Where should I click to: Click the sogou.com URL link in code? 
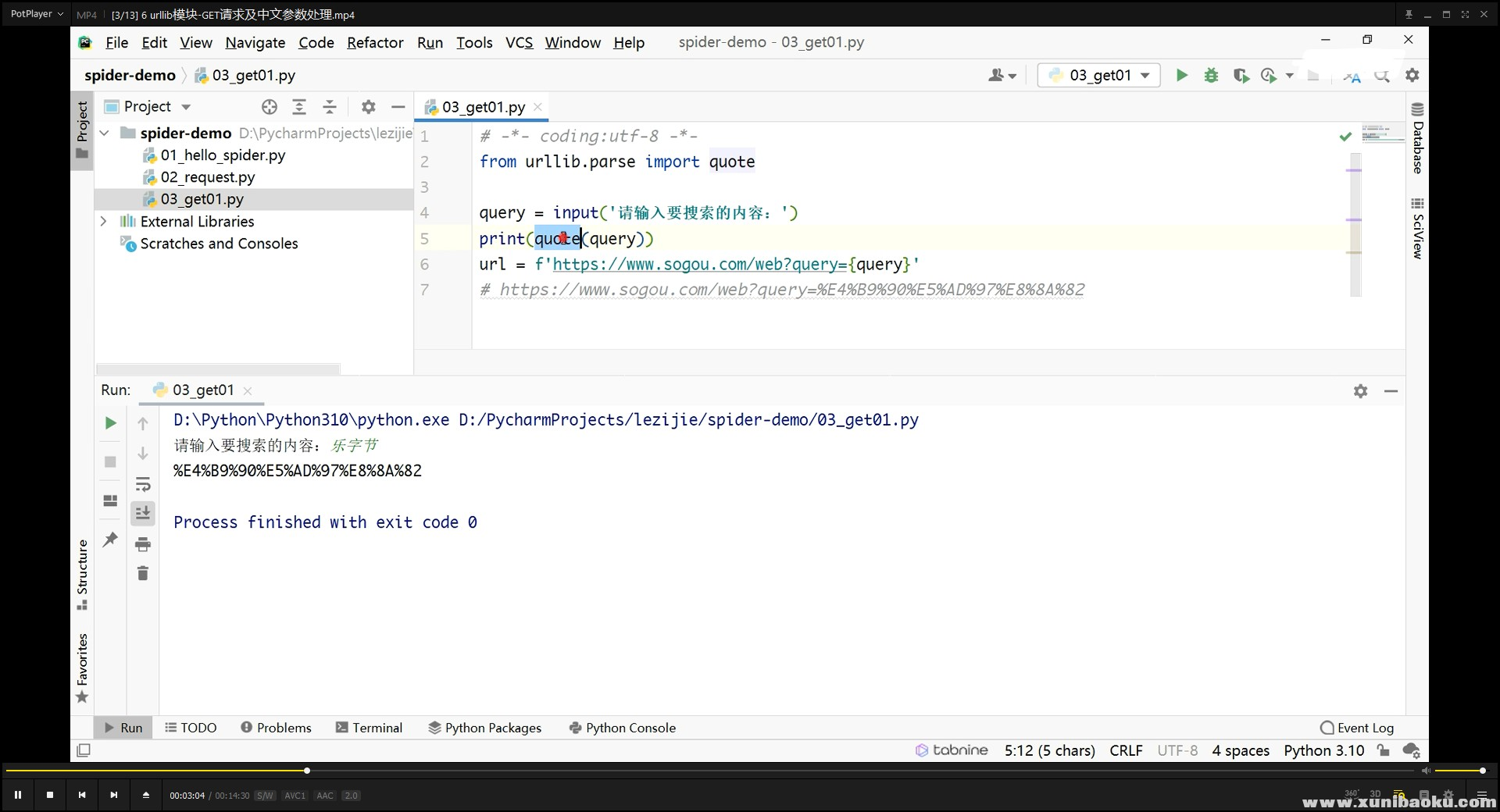(699, 265)
